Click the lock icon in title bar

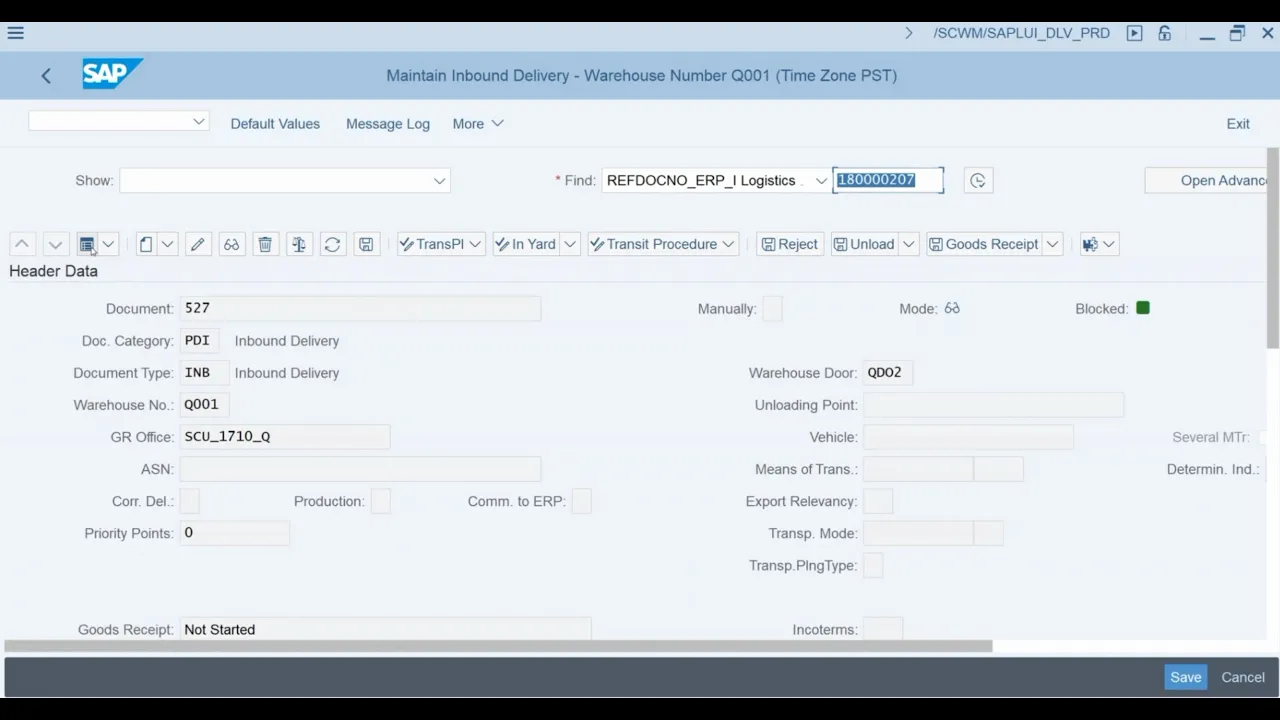[1165, 33]
